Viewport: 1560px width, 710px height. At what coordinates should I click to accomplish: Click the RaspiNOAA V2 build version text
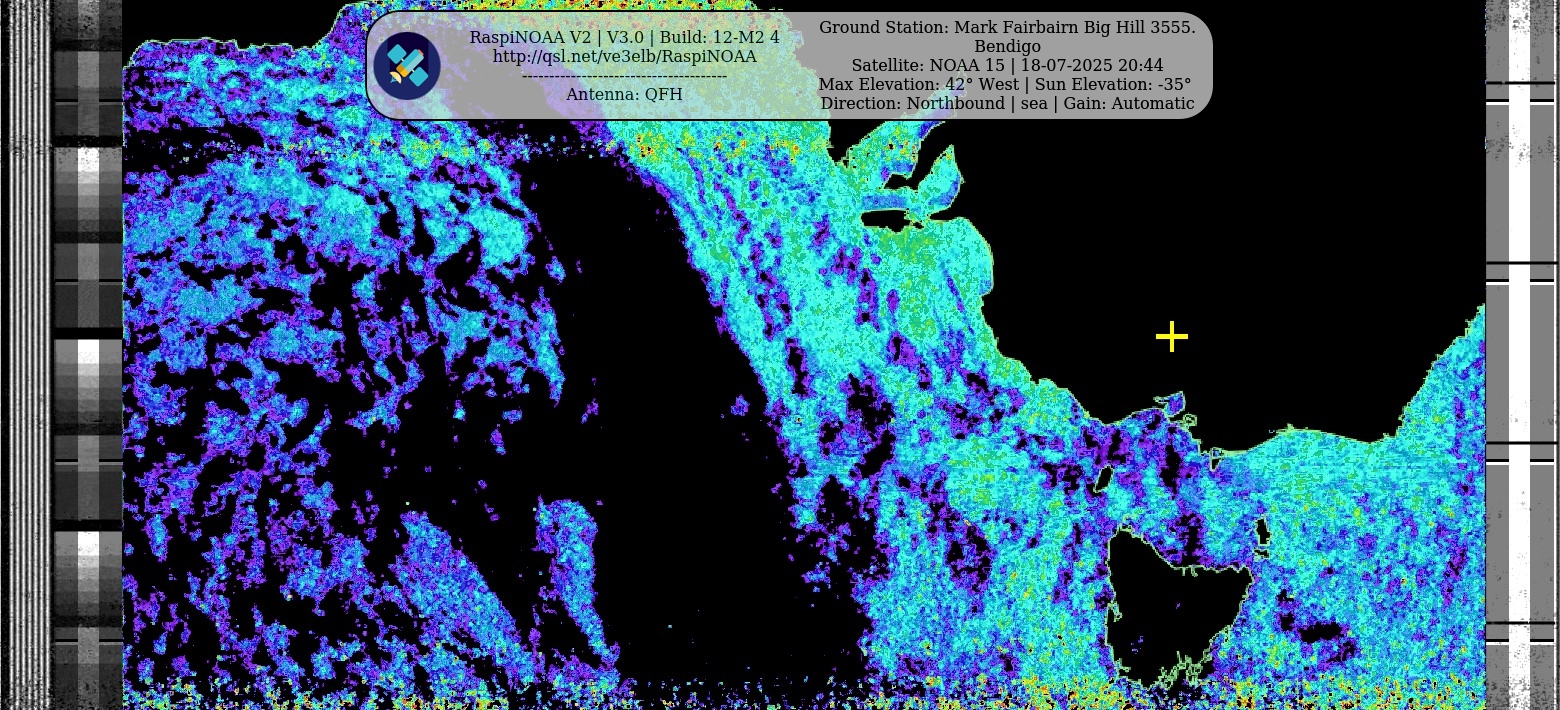coord(624,38)
